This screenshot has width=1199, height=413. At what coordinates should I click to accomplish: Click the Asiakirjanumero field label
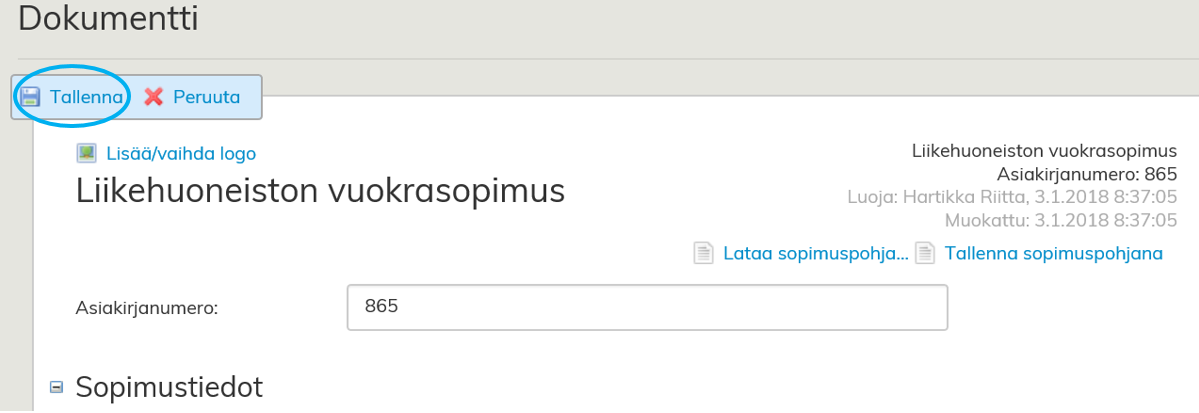[x=147, y=308]
